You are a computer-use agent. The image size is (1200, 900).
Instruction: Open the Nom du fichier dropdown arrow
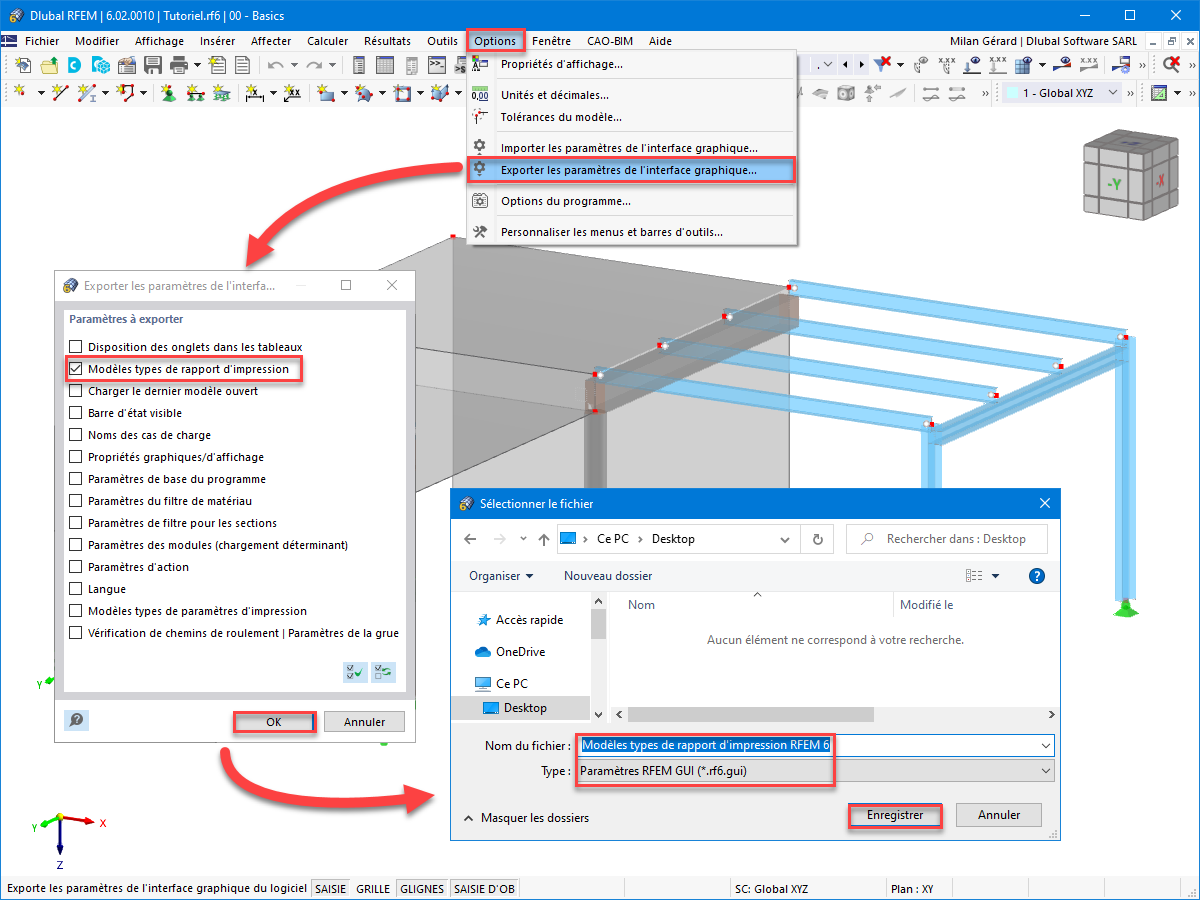[1046, 746]
